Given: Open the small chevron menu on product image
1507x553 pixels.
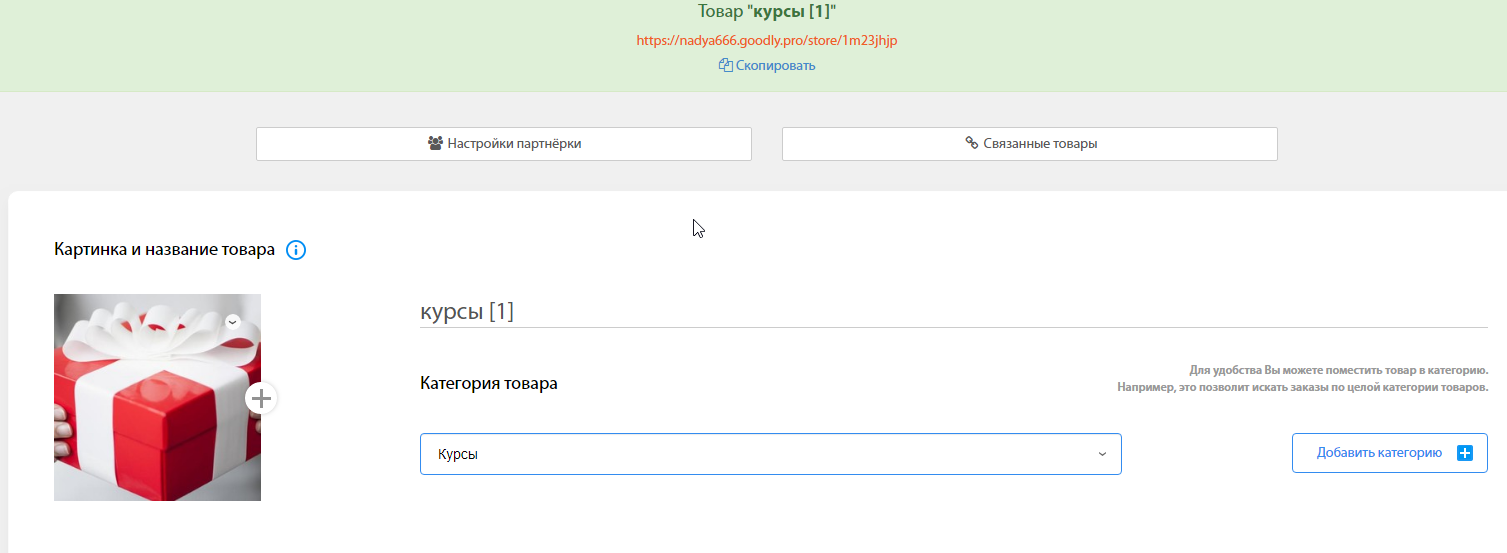Looking at the screenshot, I should click(232, 322).
